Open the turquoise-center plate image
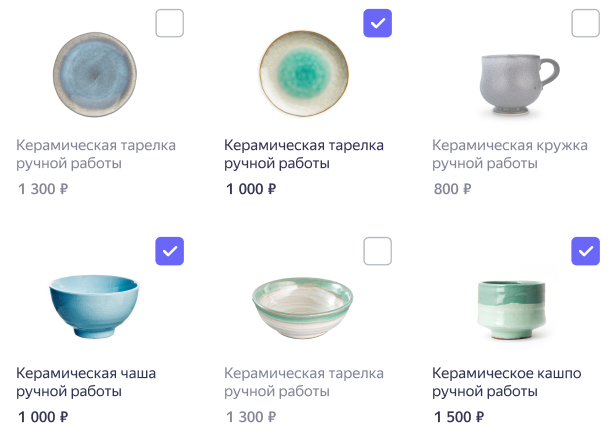Viewport: 608px width, 440px height. tap(304, 74)
